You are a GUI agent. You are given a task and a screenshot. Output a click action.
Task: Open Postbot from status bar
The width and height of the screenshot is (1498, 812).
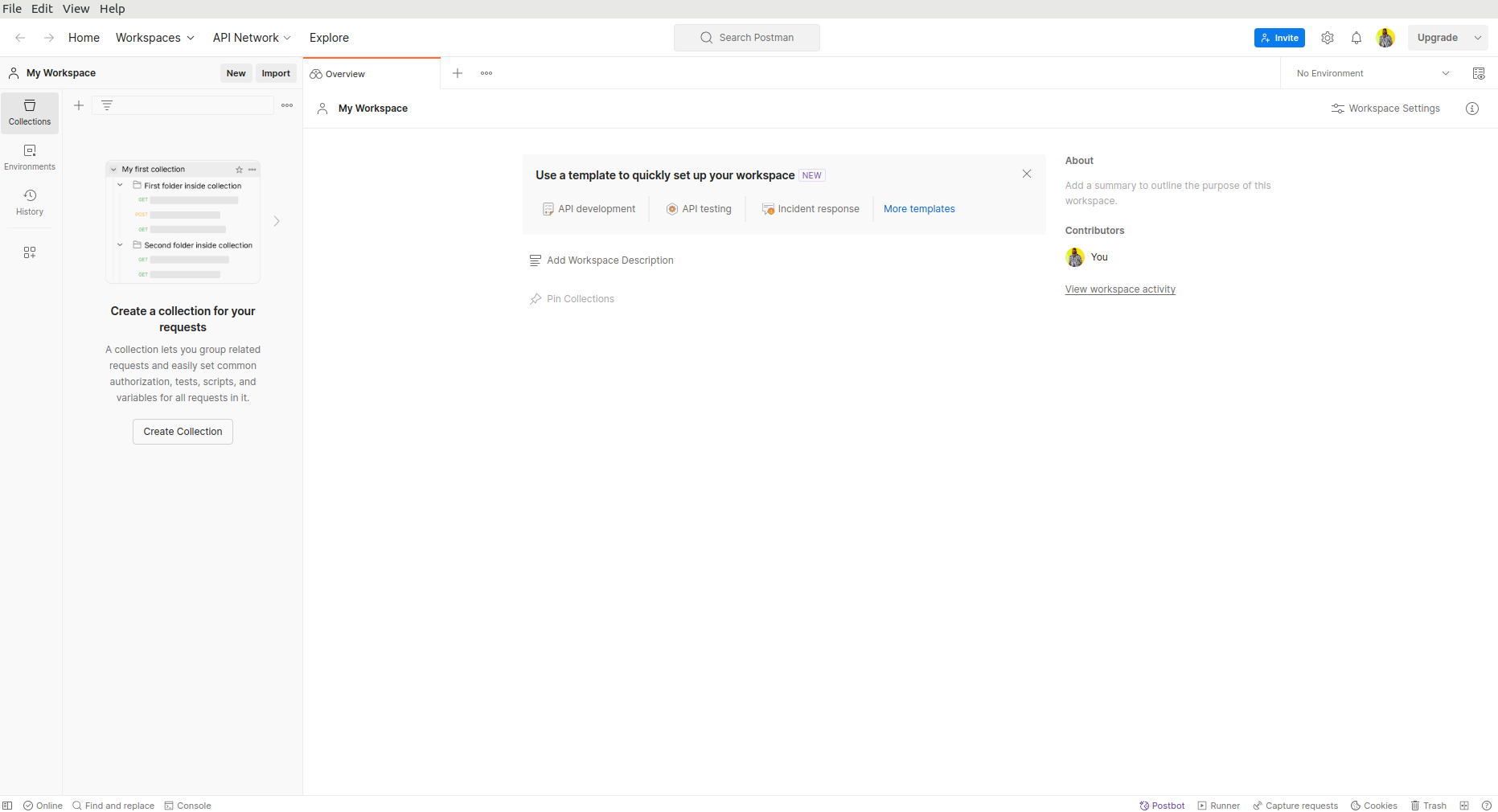1162,806
